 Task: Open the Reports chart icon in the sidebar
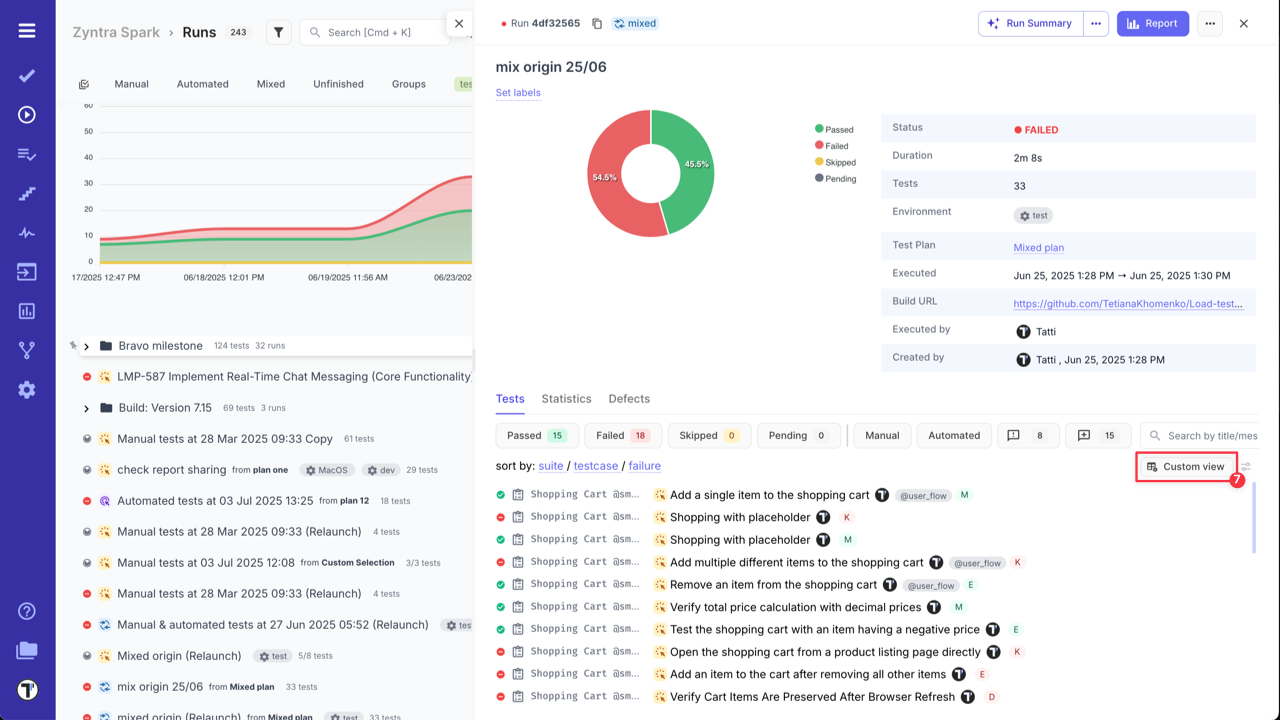point(26,311)
